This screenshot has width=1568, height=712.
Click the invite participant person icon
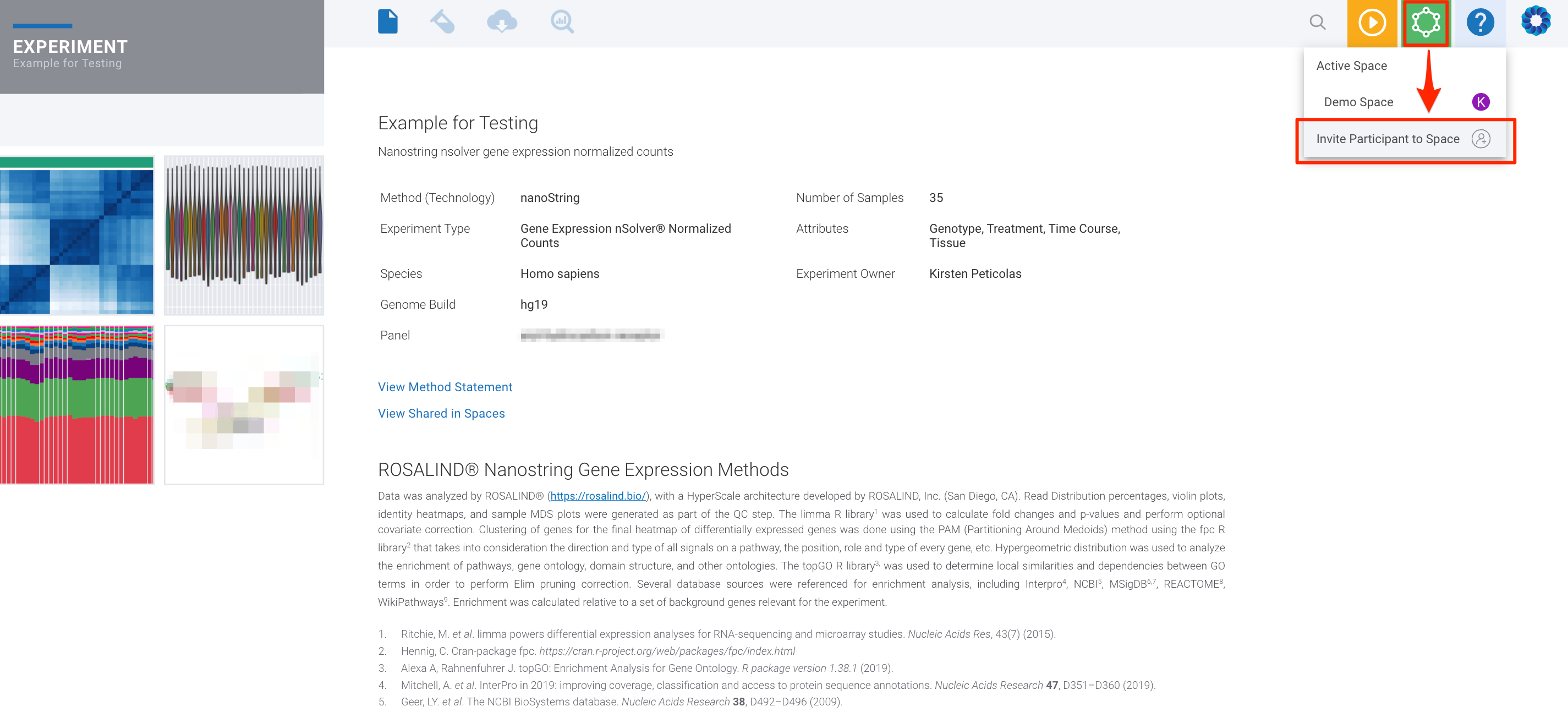pyautogui.click(x=1481, y=139)
